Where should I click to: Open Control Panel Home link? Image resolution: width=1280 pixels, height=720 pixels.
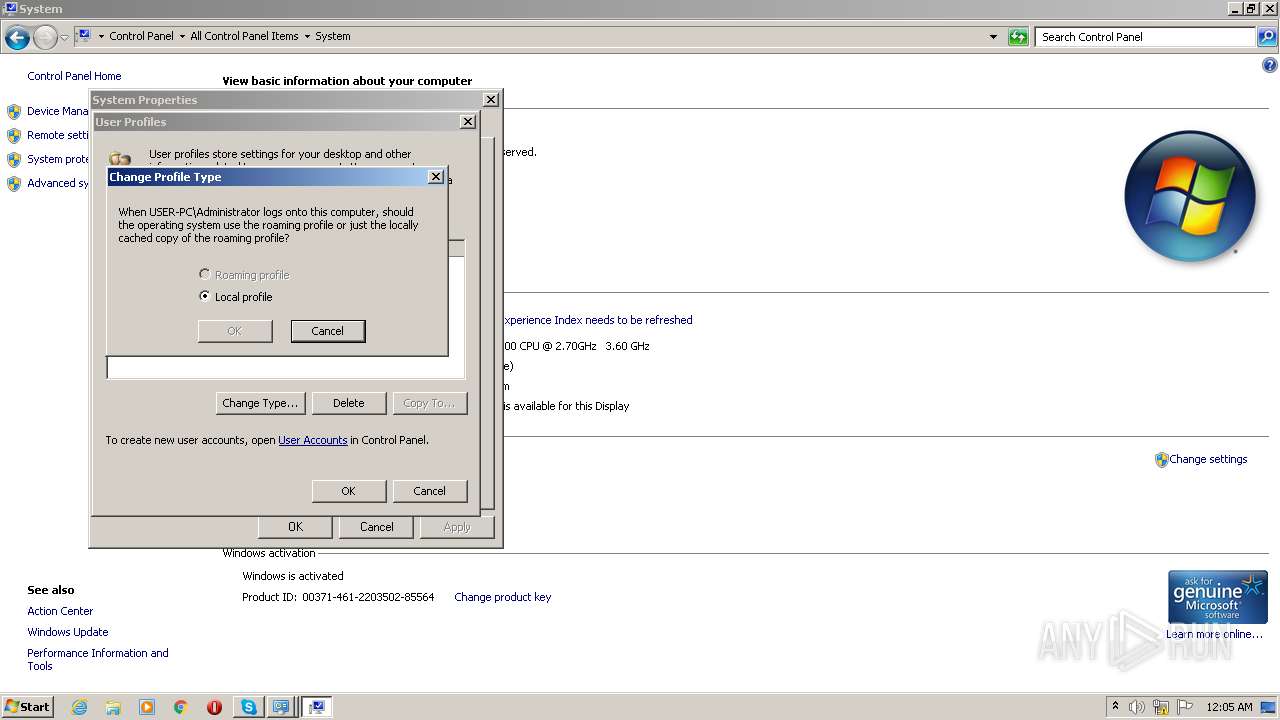pos(74,76)
